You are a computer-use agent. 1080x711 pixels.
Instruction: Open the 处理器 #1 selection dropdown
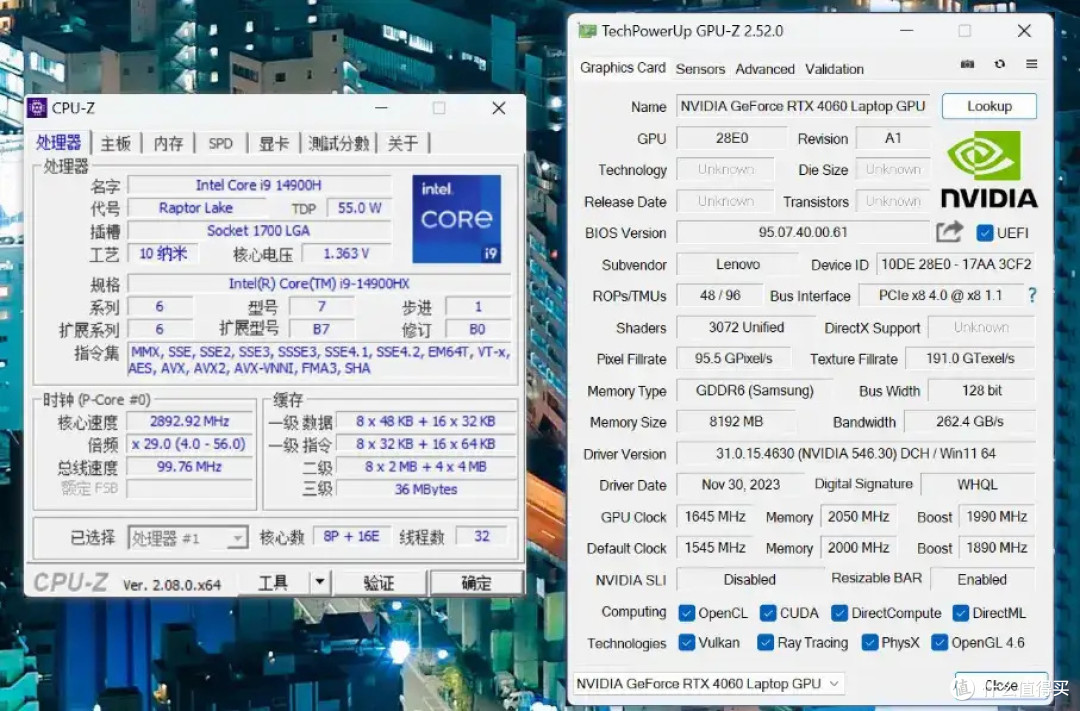coord(187,537)
